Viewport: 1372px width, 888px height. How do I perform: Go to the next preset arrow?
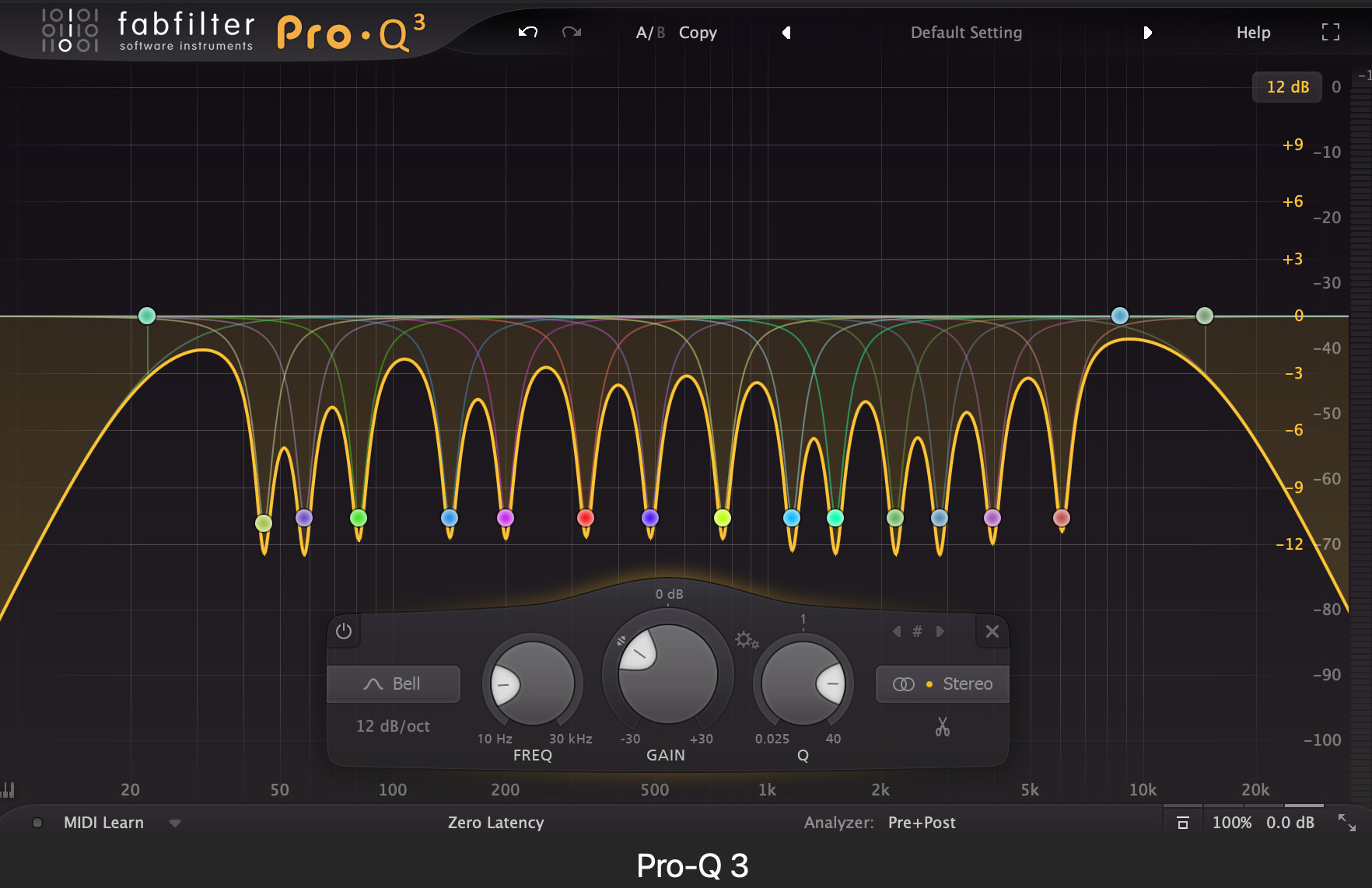click(1147, 33)
